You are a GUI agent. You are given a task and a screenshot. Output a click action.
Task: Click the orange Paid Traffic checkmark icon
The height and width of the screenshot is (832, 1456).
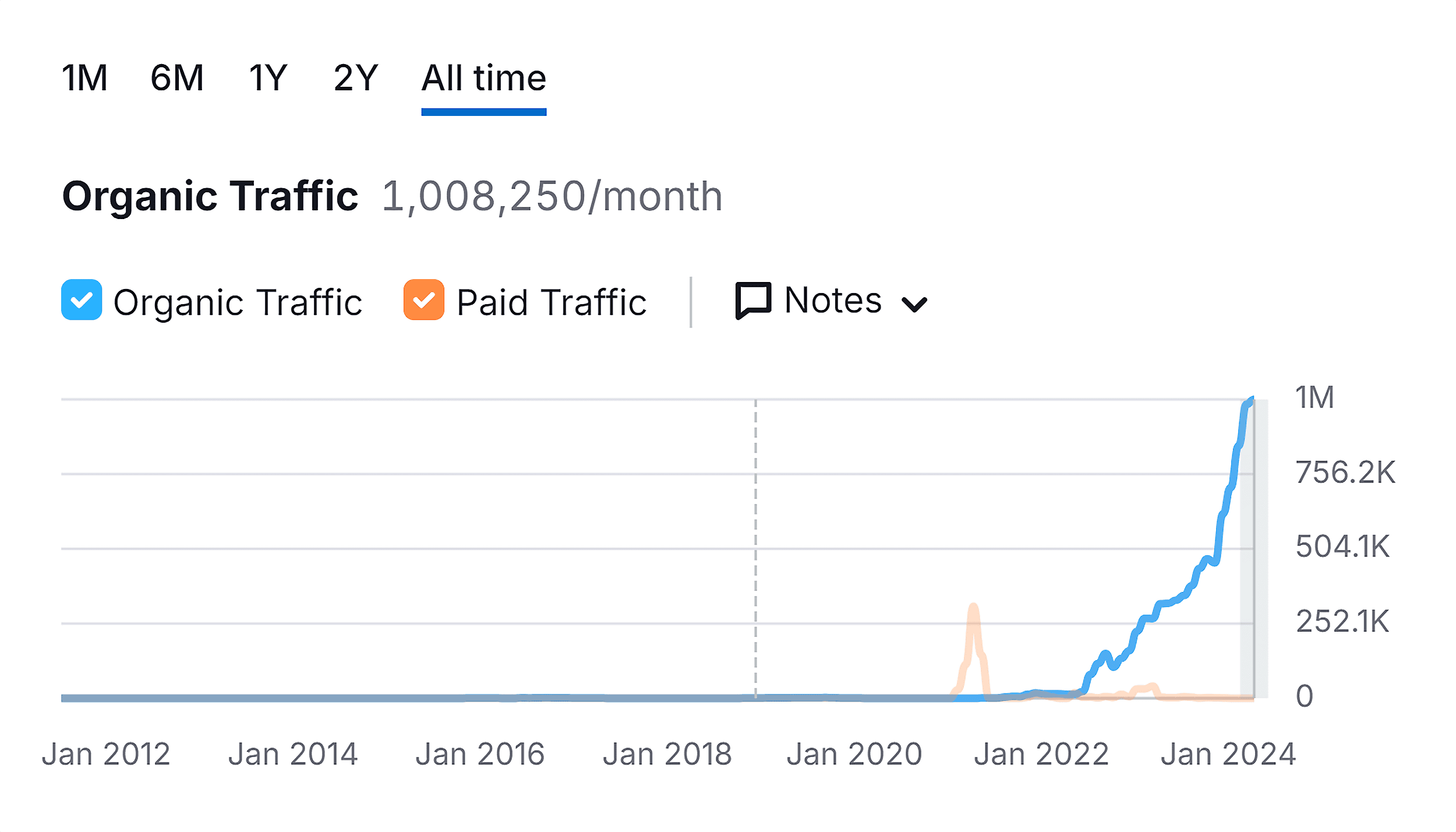coord(423,301)
